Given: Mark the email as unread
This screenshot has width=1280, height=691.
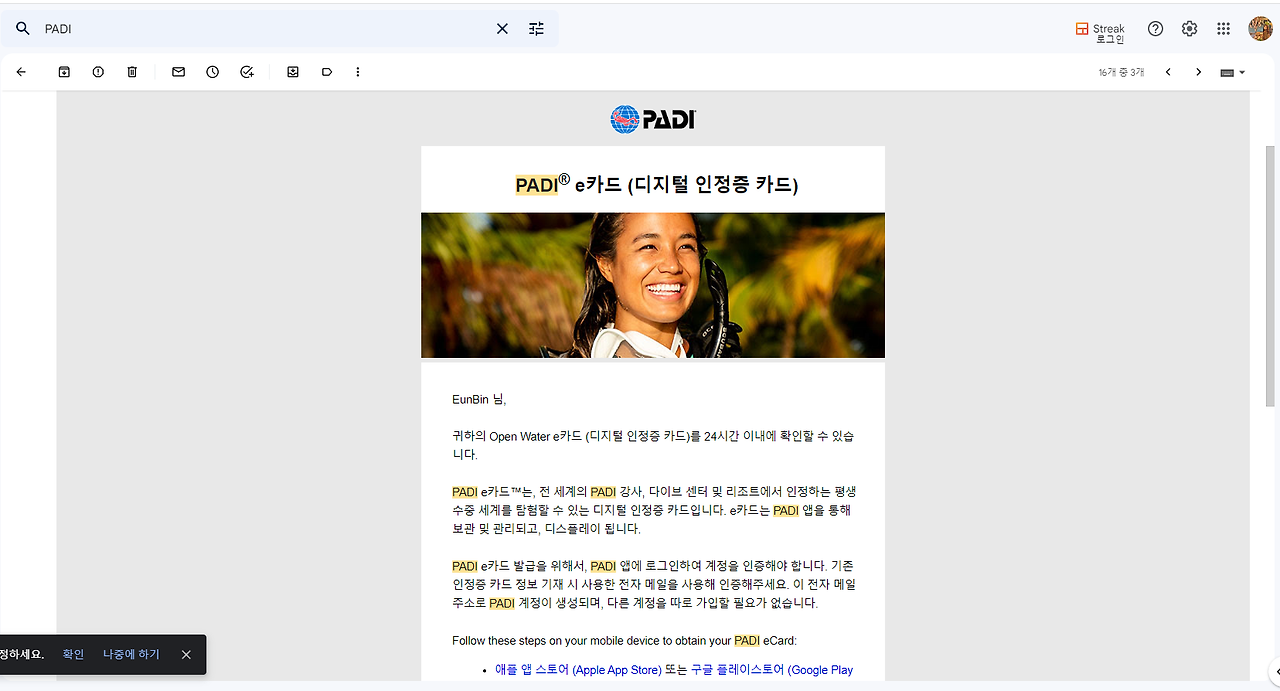Looking at the screenshot, I should pyautogui.click(x=179, y=72).
